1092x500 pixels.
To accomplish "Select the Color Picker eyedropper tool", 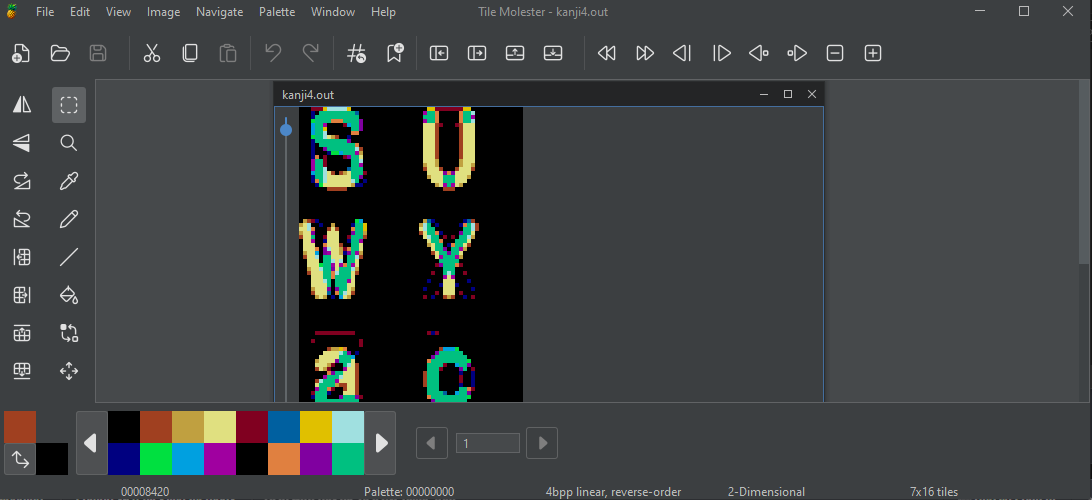I will click(x=69, y=181).
